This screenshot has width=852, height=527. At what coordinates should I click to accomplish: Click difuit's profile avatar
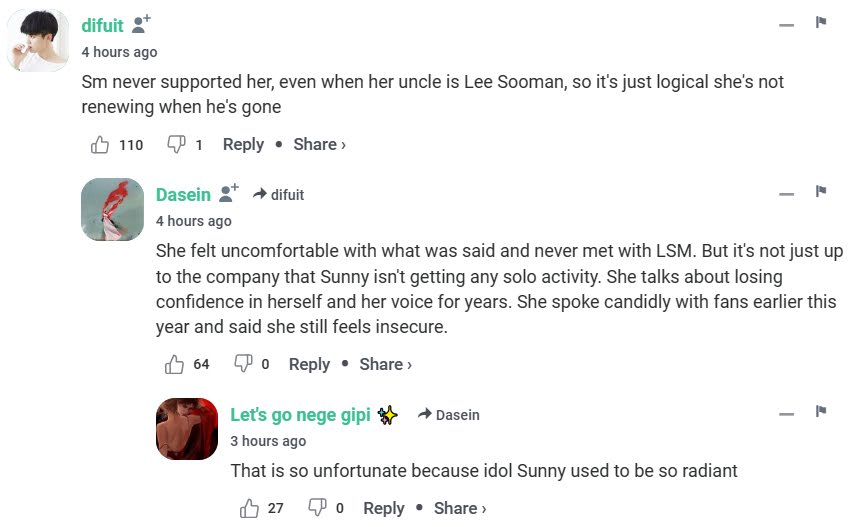(38, 41)
